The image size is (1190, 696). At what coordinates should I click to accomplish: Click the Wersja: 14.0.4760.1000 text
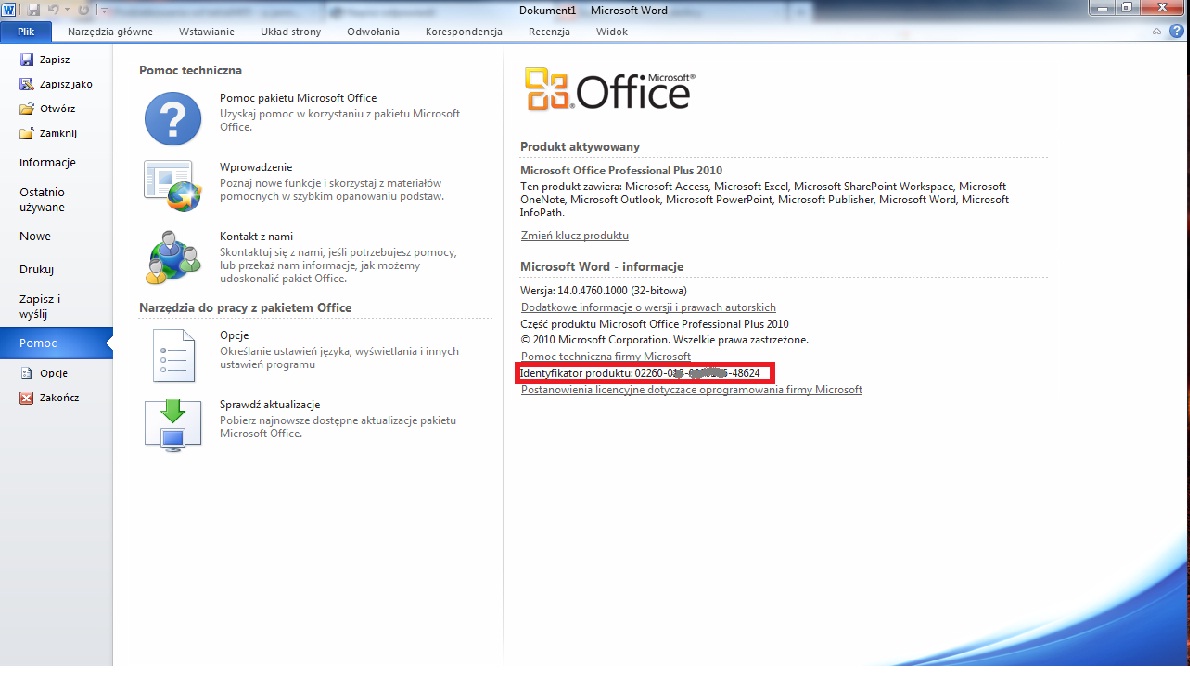603,290
